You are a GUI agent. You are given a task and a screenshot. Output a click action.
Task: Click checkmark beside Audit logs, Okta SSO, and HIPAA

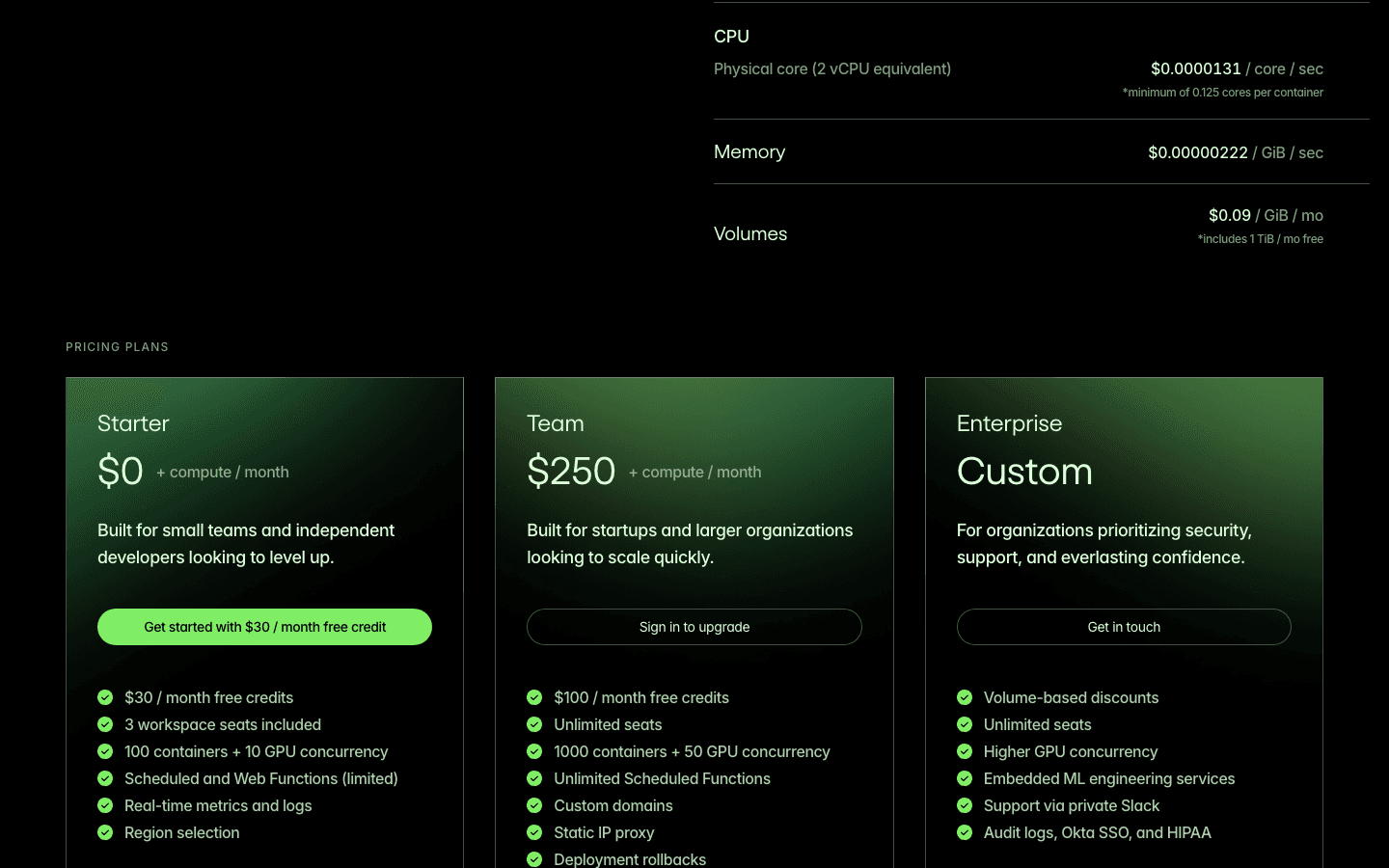965,832
